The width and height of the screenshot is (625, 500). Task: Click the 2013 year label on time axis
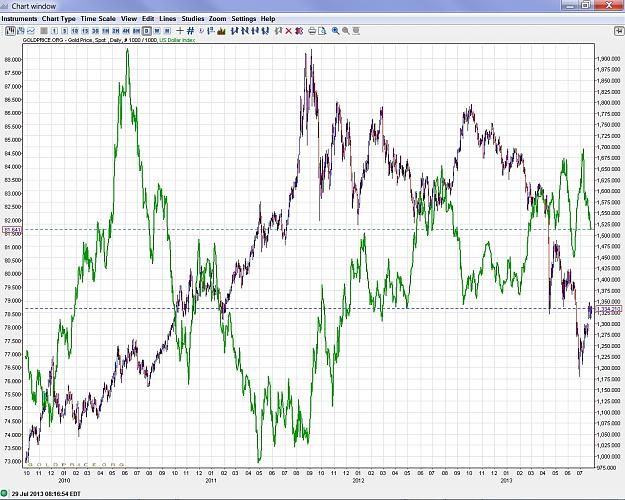coord(506,480)
